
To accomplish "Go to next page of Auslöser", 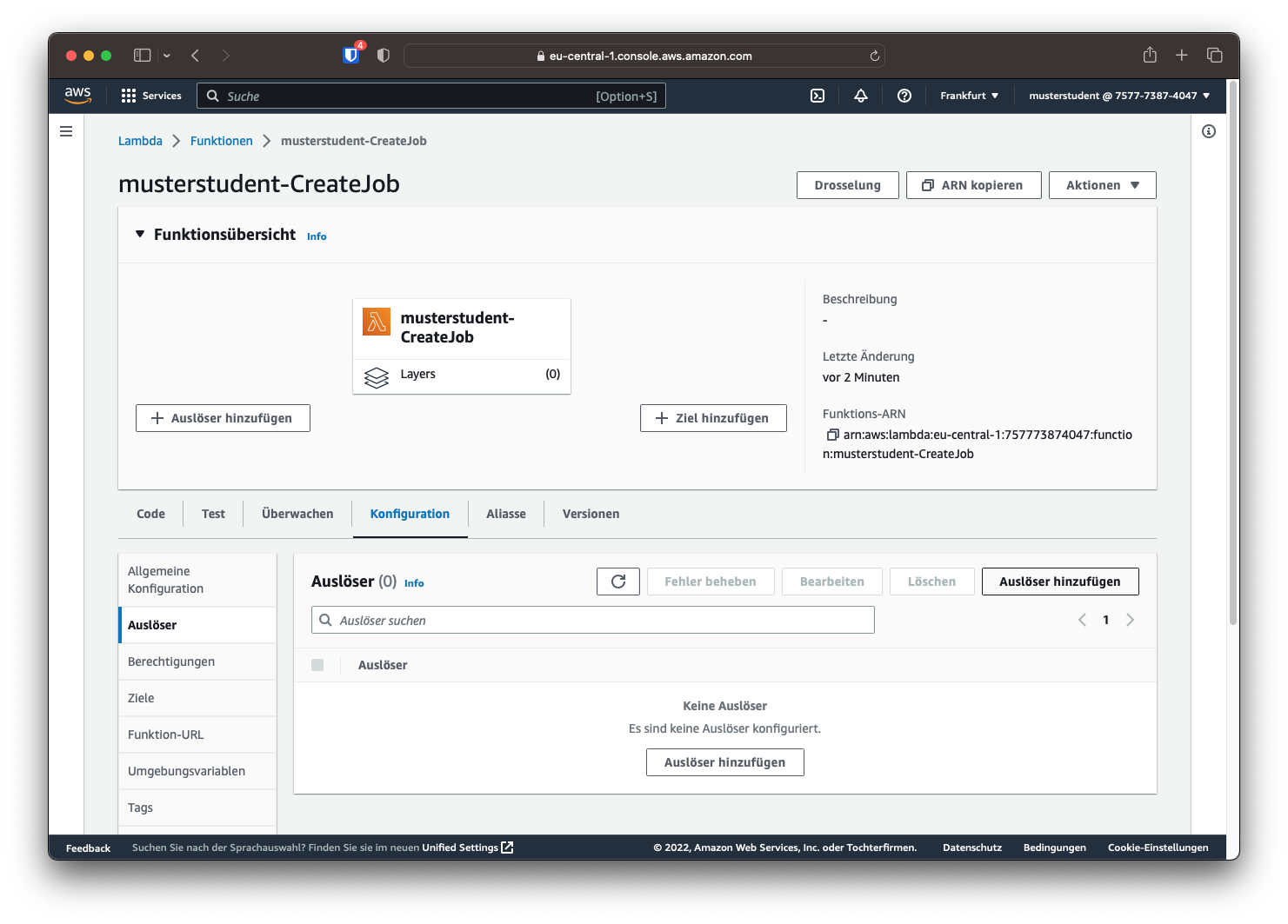I will pyautogui.click(x=1130, y=620).
